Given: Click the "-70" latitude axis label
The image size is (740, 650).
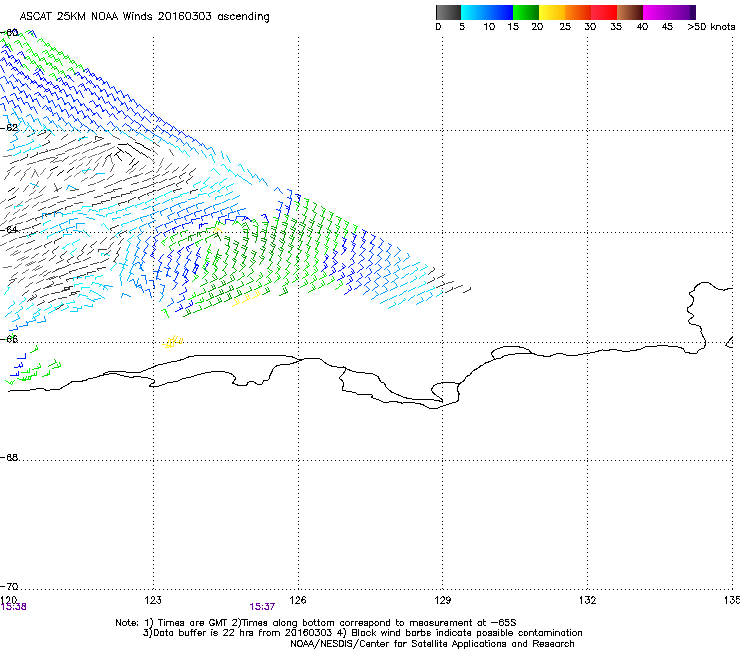Looking at the screenshot, I should [9, 586].
